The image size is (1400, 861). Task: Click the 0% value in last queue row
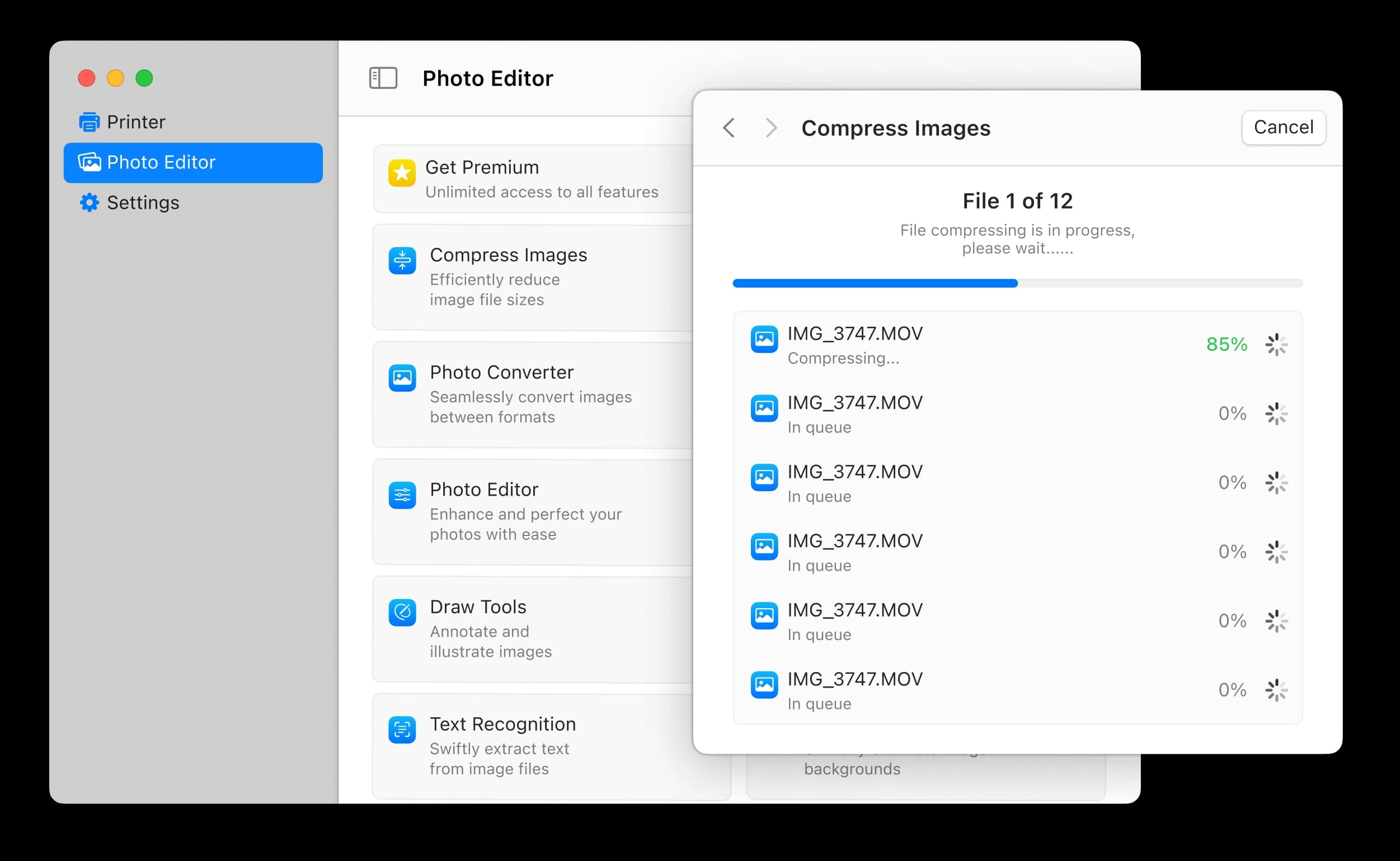click(x=1232, y=690)
